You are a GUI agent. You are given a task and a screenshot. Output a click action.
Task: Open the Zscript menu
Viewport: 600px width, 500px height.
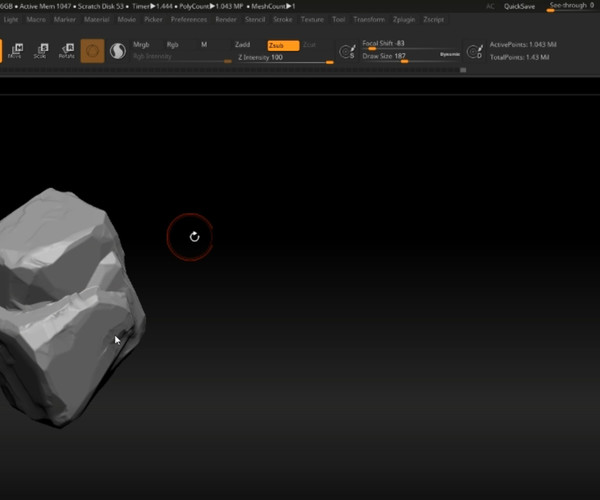click(434, 19)
